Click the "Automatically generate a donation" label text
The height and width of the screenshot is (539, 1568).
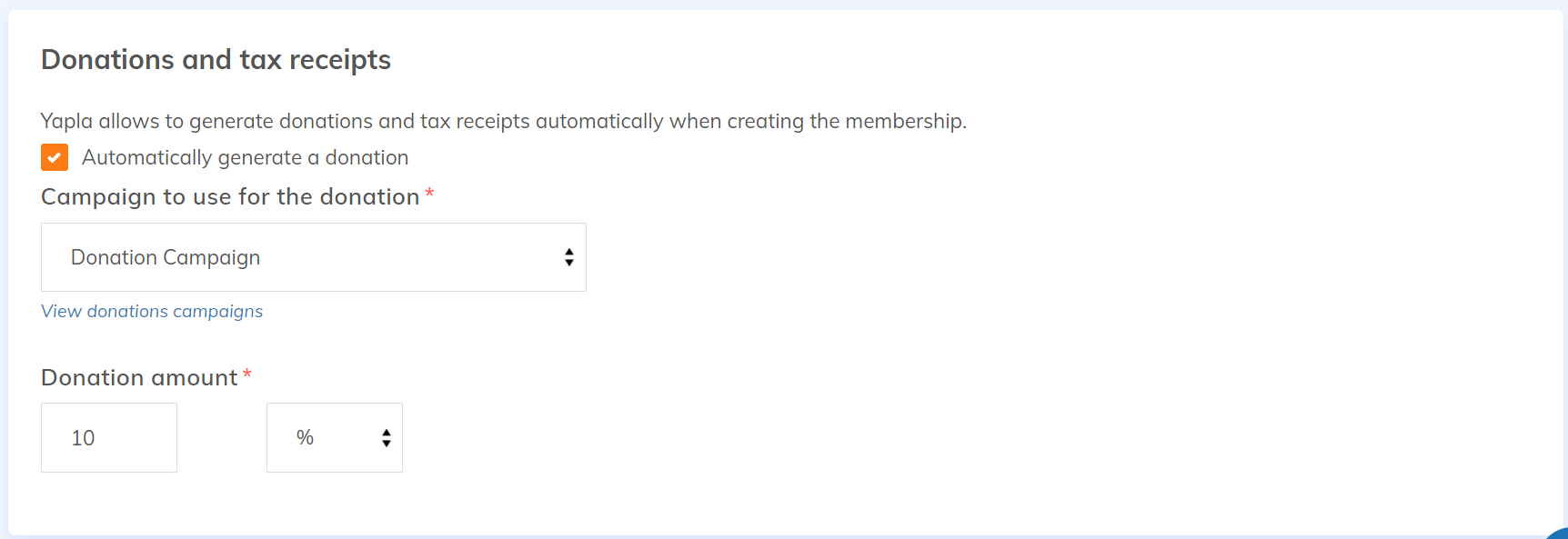click(245, 158)
